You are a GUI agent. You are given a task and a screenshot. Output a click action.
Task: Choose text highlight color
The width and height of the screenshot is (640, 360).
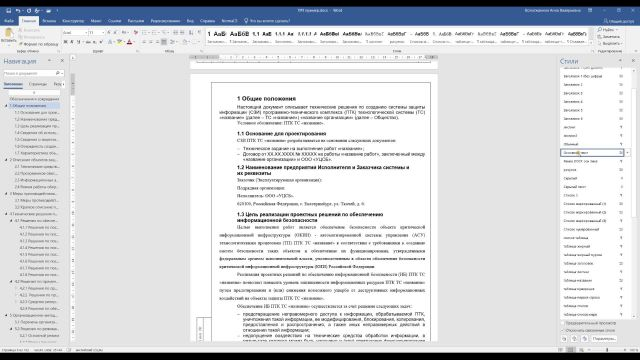pos(120,42)
